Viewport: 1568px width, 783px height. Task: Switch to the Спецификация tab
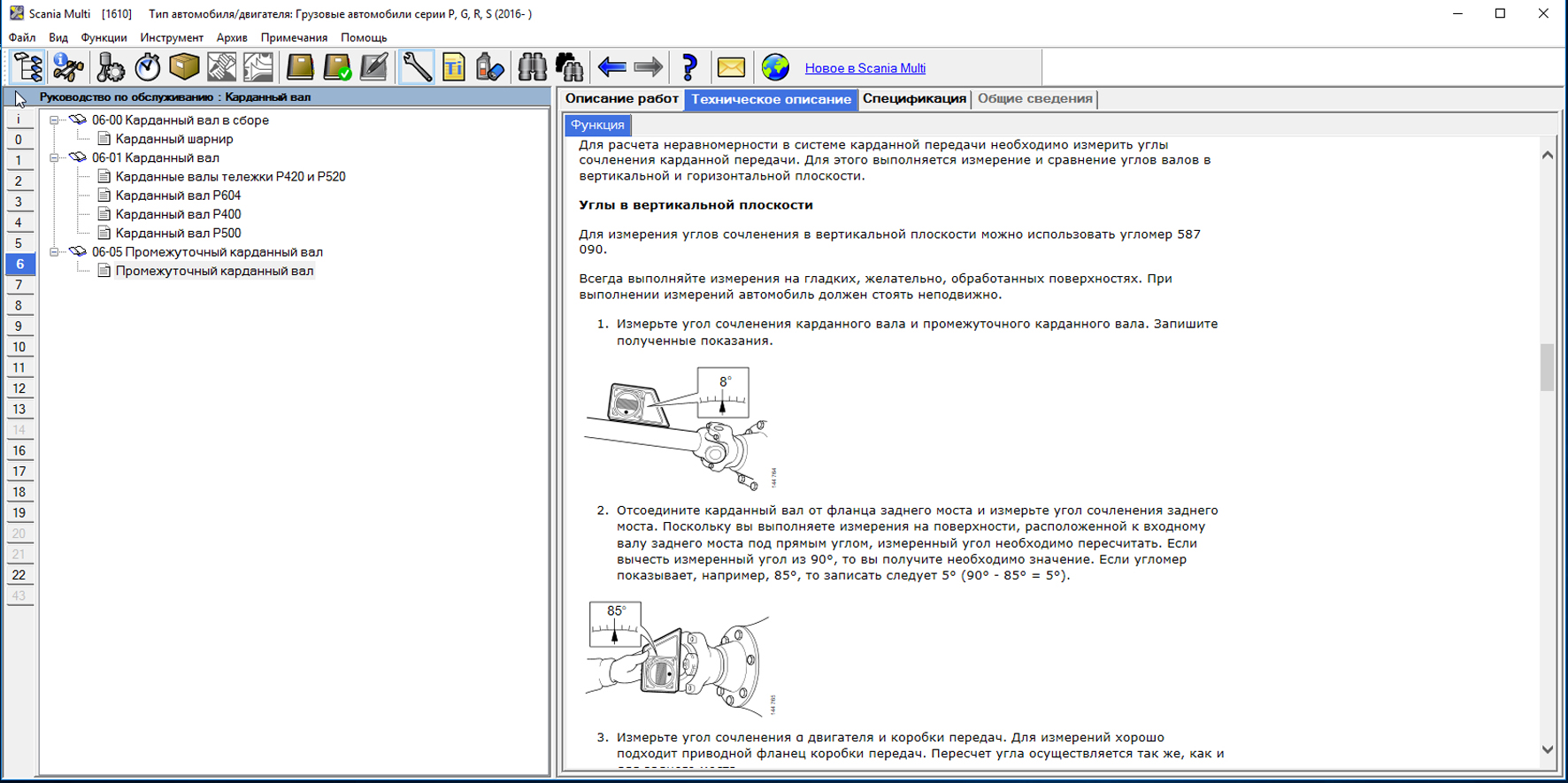coord(914,99)
